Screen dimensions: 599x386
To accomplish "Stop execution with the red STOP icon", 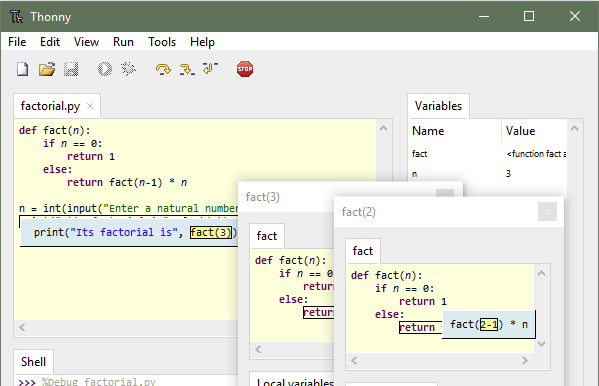I will pyautogui.click(x=245, y=69).
